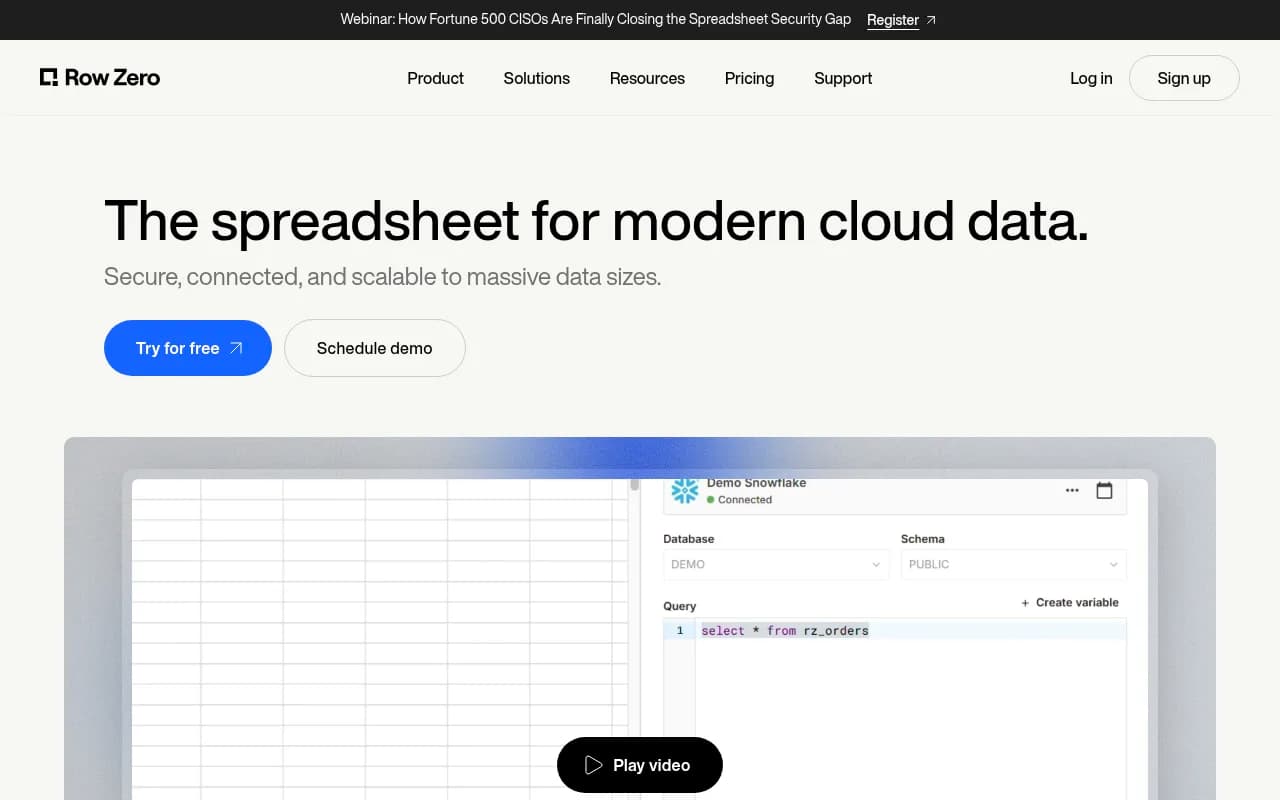Click the Snowflake connection icon
This screenshot has height=800, width=1280.
[685, 490]
